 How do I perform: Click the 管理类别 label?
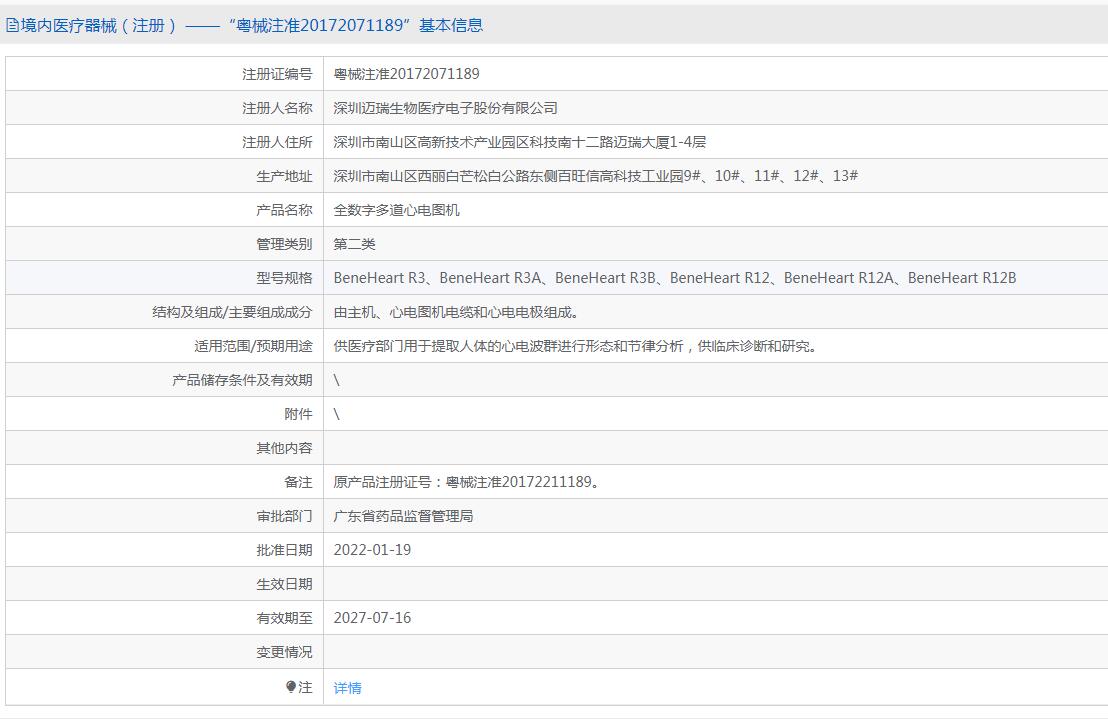[x=284, y=244]
